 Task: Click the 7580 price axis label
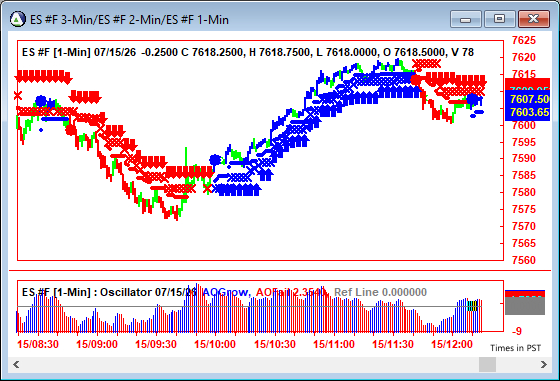pos(524,192)
